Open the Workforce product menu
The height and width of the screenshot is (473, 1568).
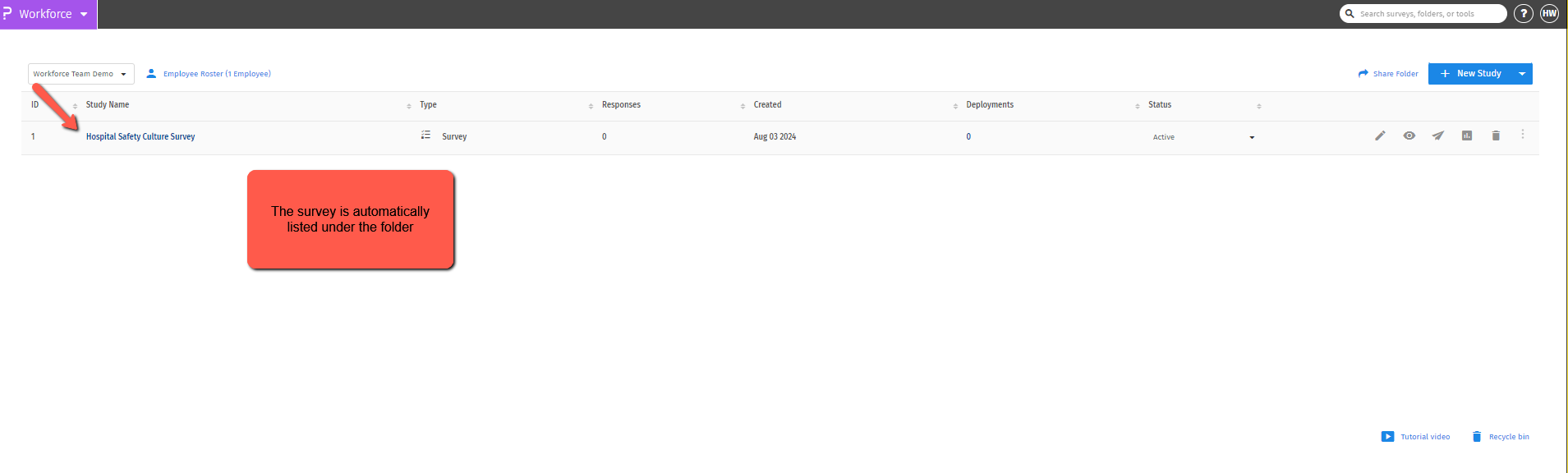click(x=48, y=14)
